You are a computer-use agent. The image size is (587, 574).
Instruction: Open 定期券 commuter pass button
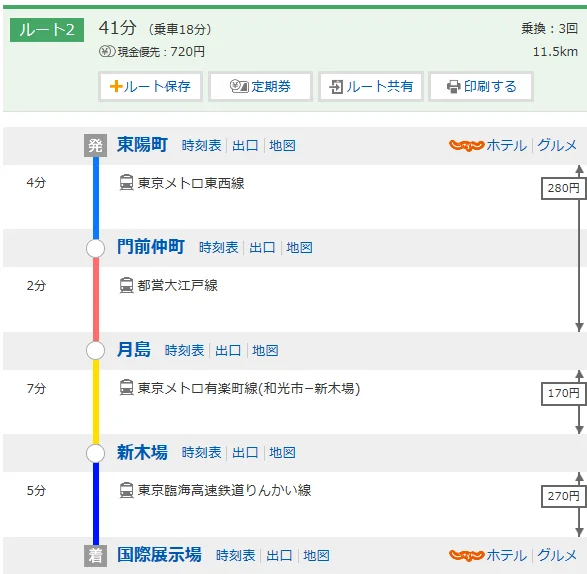point(260,86)
